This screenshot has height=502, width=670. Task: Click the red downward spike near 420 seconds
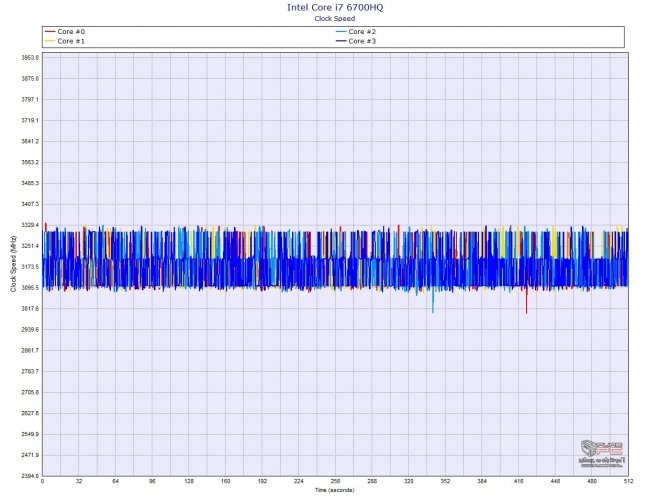pyautogui.click(x=526, y=301)
